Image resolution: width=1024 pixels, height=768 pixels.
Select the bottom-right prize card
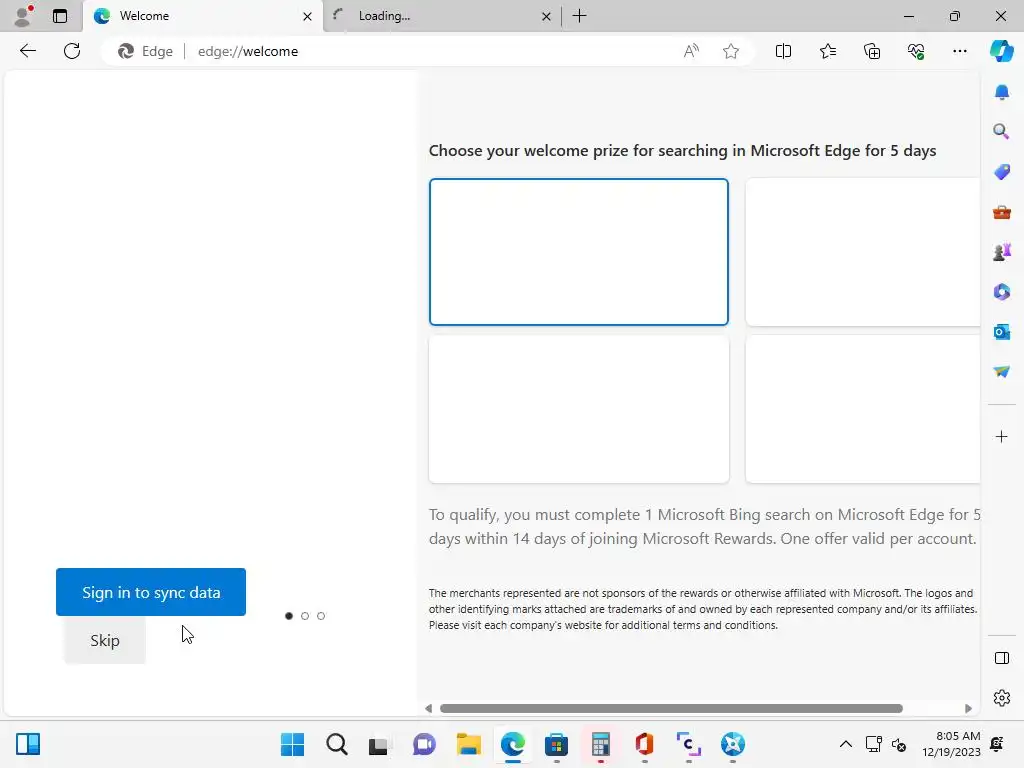[x=863, y=409]
